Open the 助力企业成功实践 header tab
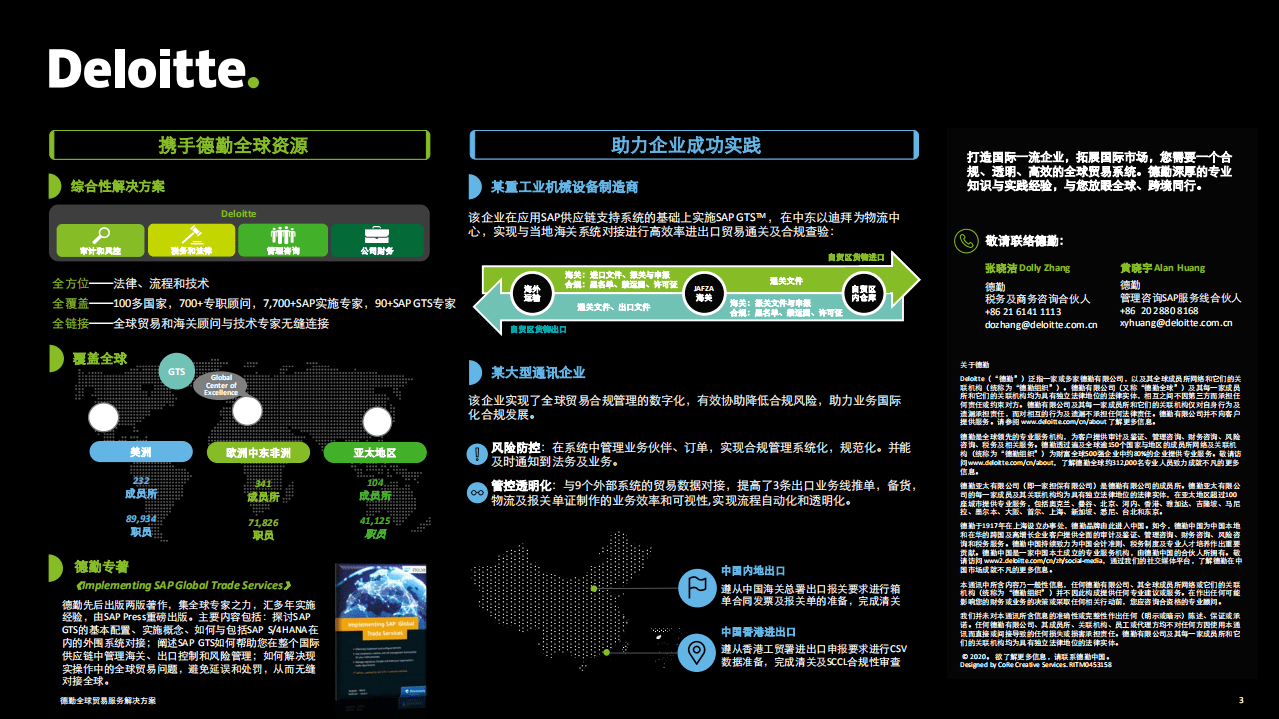This screenshot has height=719, width=1279. point(692,144)
